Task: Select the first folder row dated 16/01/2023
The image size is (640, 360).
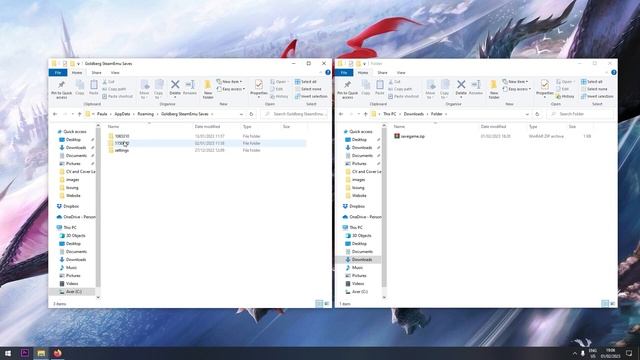Action: point(207,136)
